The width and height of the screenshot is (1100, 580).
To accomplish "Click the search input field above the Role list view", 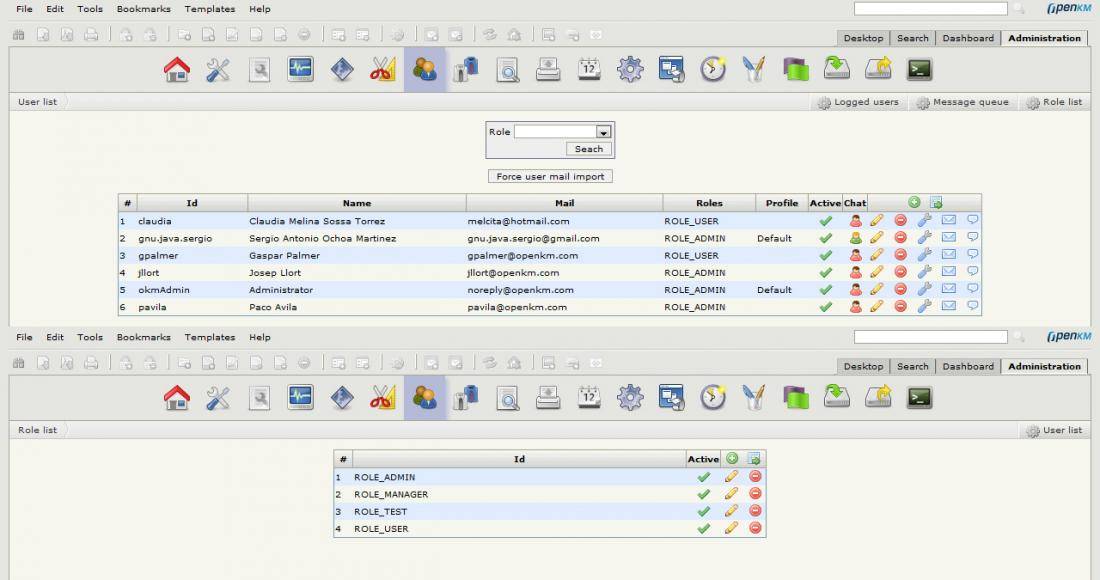I will (930, 337).
